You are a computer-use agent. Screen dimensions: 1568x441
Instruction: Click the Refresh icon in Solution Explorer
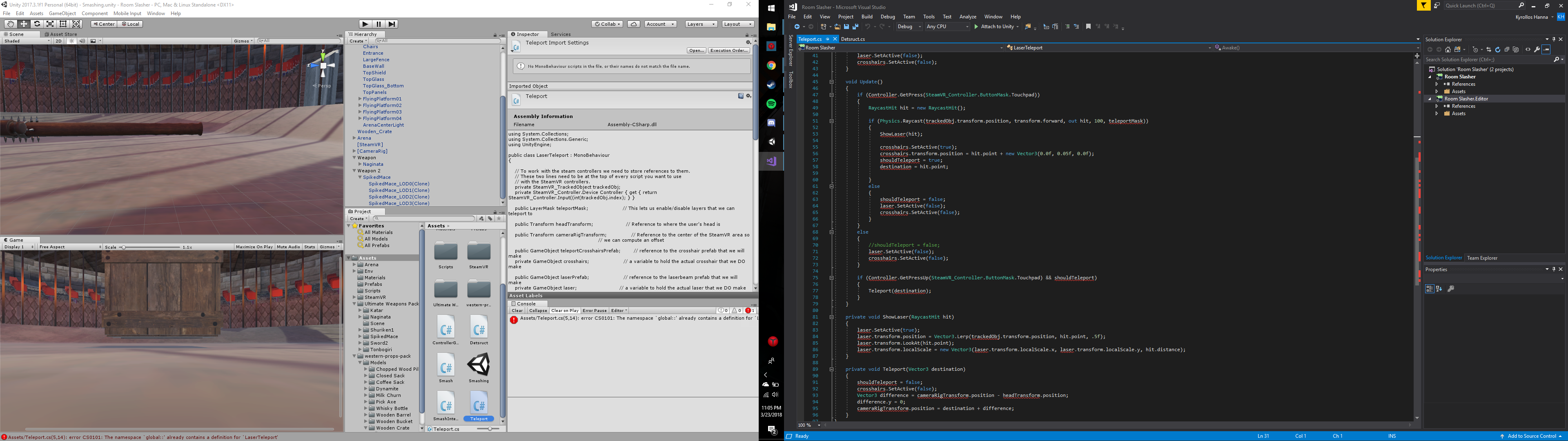[1497, 49]
